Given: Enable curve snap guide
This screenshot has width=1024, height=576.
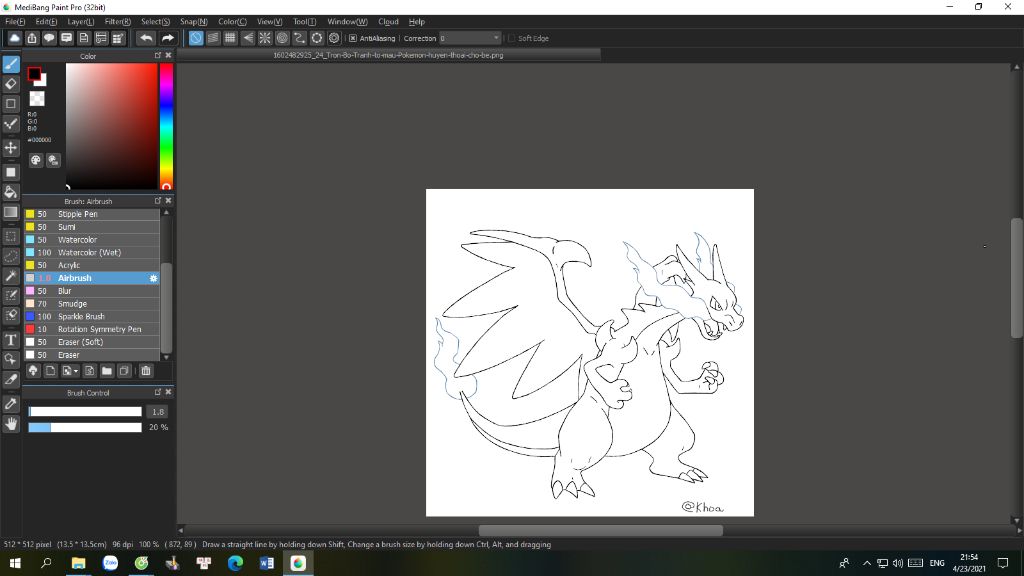Looking at the screenshot, I should (299, 39).
